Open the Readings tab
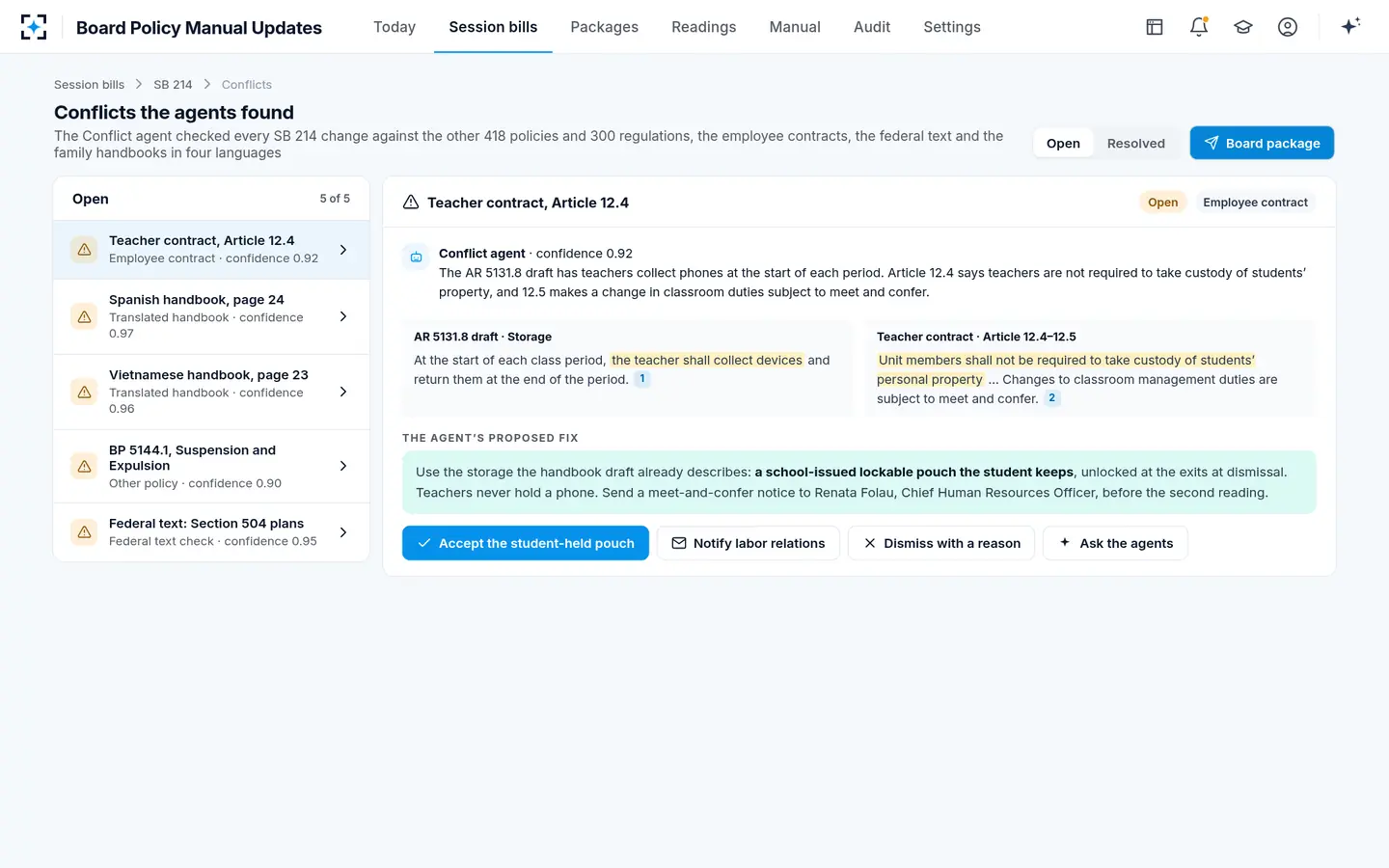The height and width of the screenshot is (868, 1389). coord(703,27)
